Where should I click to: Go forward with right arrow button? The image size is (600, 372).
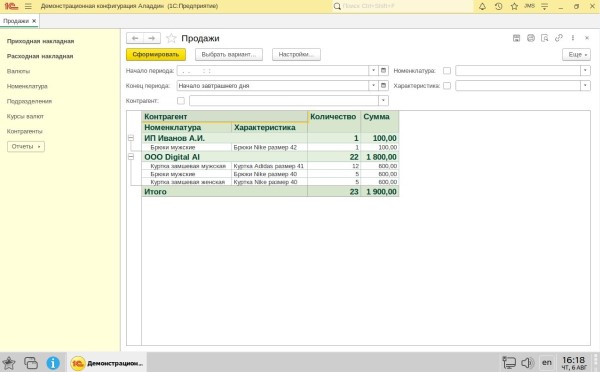152,38
